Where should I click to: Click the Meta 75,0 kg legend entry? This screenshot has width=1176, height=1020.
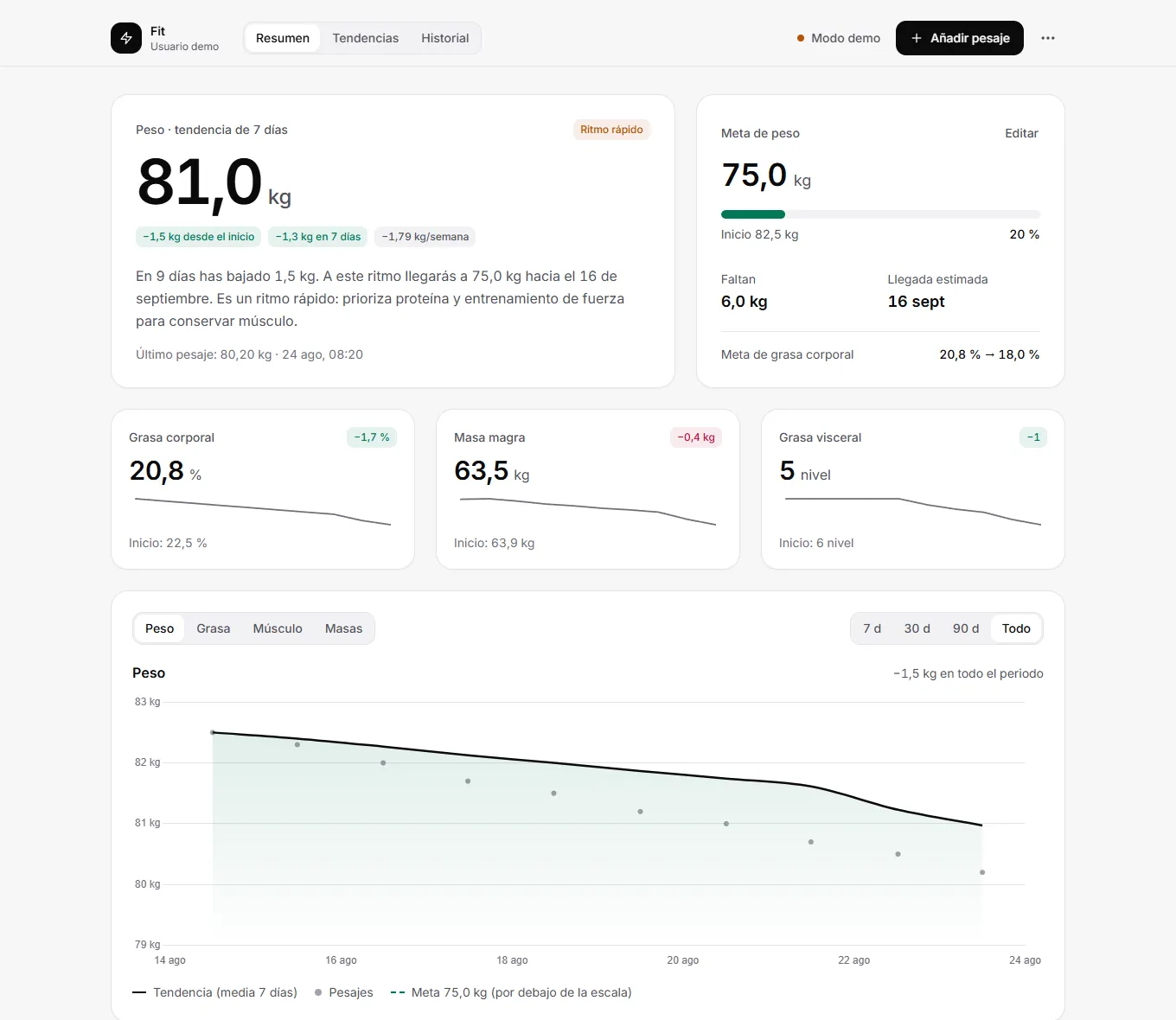click(511, 992)
